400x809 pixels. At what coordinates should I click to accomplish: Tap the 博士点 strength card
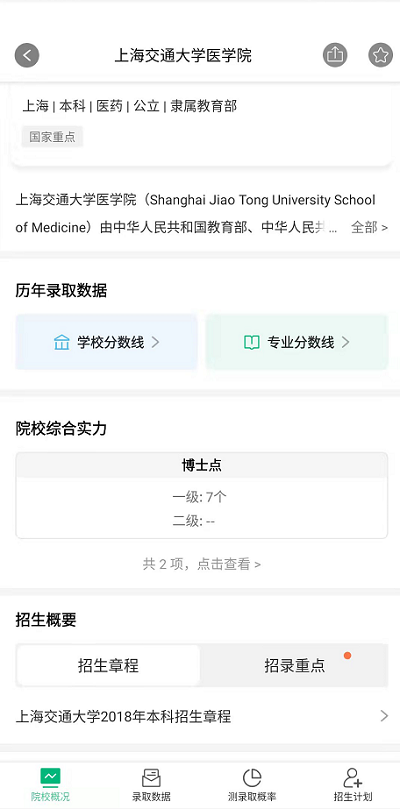pos(201,496)
